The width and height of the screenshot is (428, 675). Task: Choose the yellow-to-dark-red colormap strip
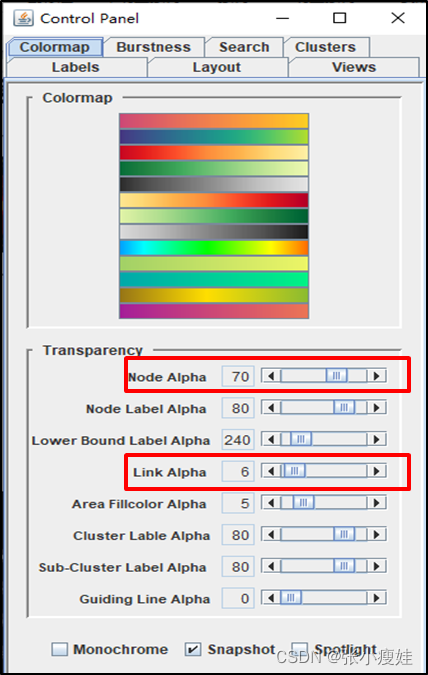pyautogui.click(x=214, y=200)
